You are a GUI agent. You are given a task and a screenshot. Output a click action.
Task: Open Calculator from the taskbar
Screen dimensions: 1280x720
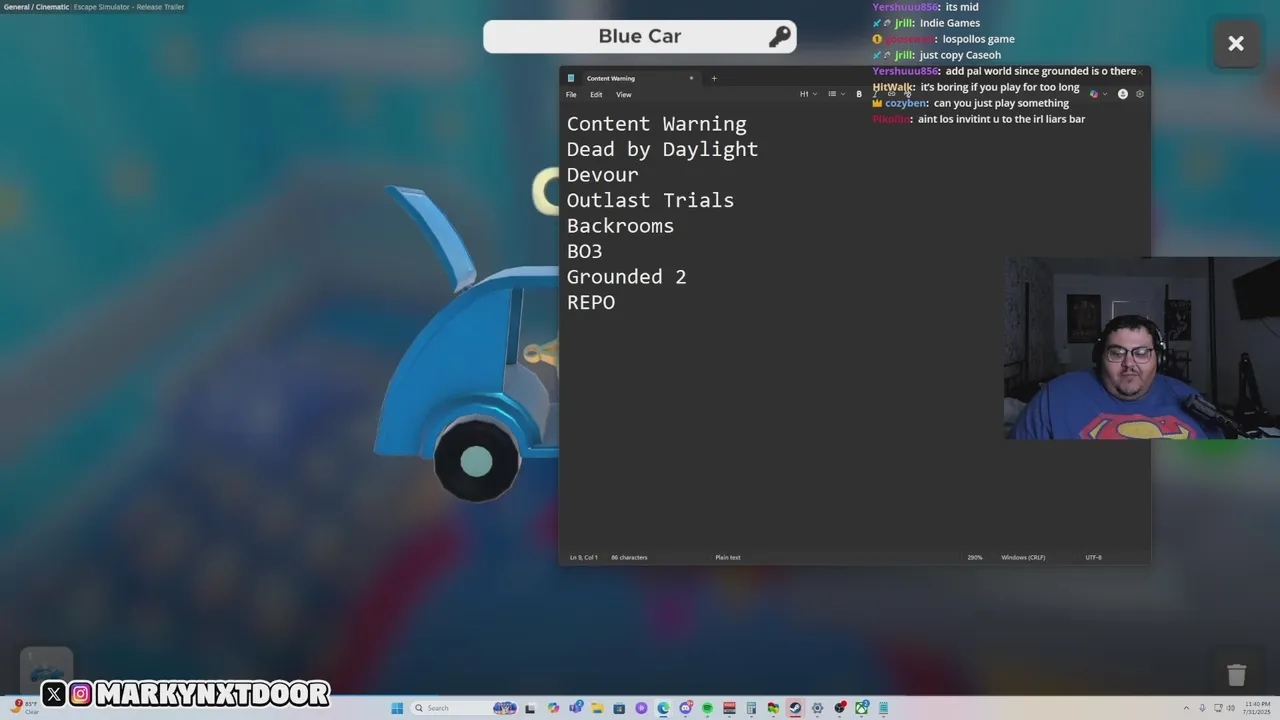(751, 708)
